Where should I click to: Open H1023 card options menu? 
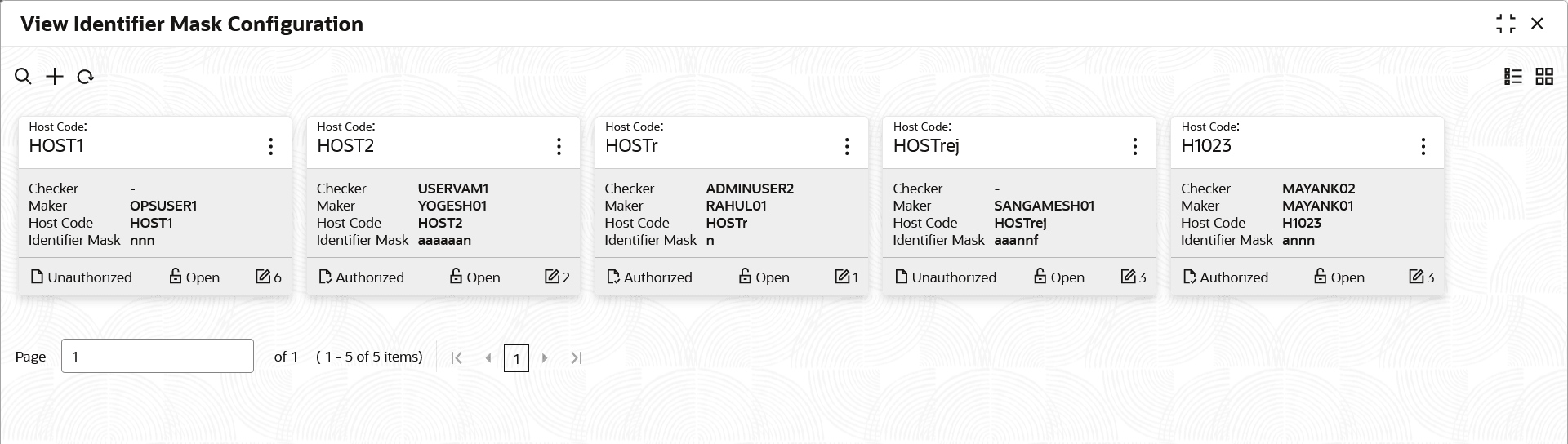[x=1423, y=146]
